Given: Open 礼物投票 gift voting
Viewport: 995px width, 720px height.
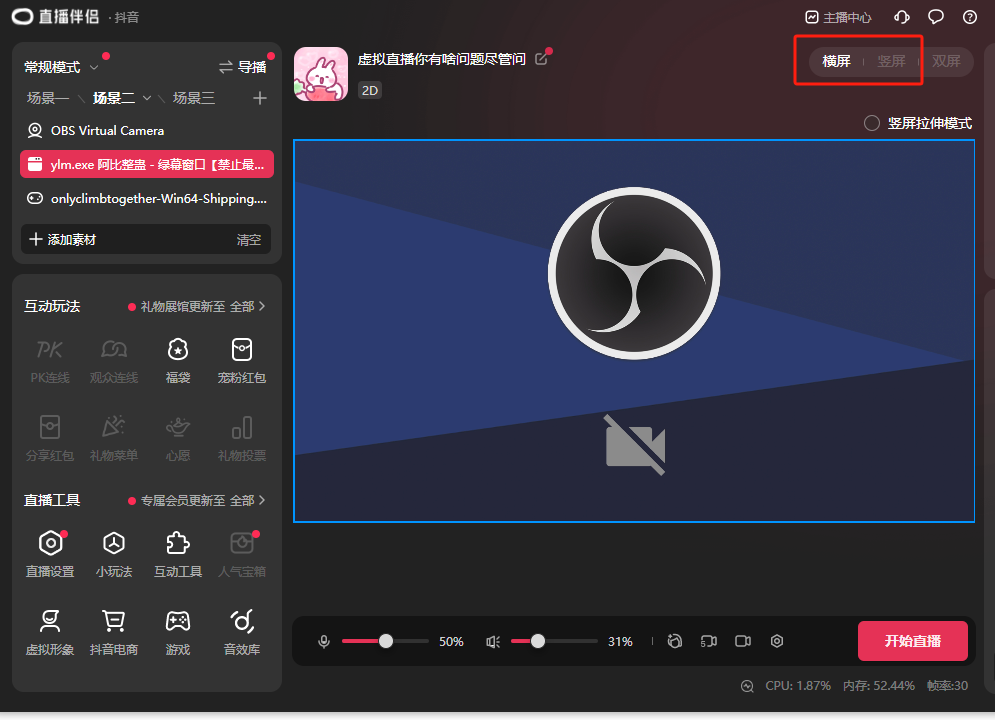Looking at the screenshot, I should [x=242, y=439].
